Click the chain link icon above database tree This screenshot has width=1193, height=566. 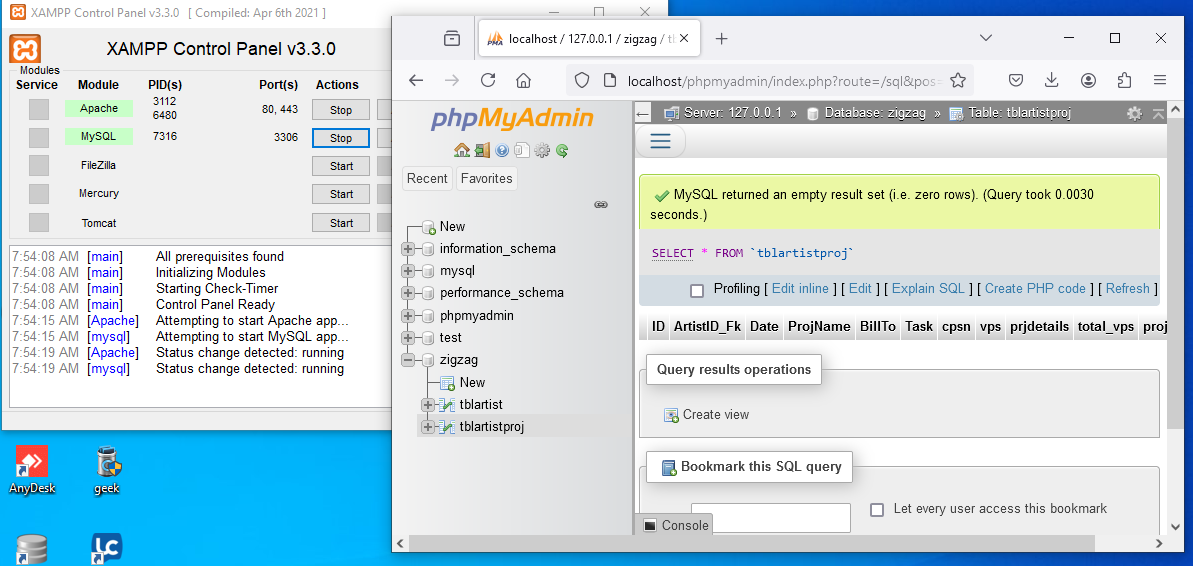point(600,205)
